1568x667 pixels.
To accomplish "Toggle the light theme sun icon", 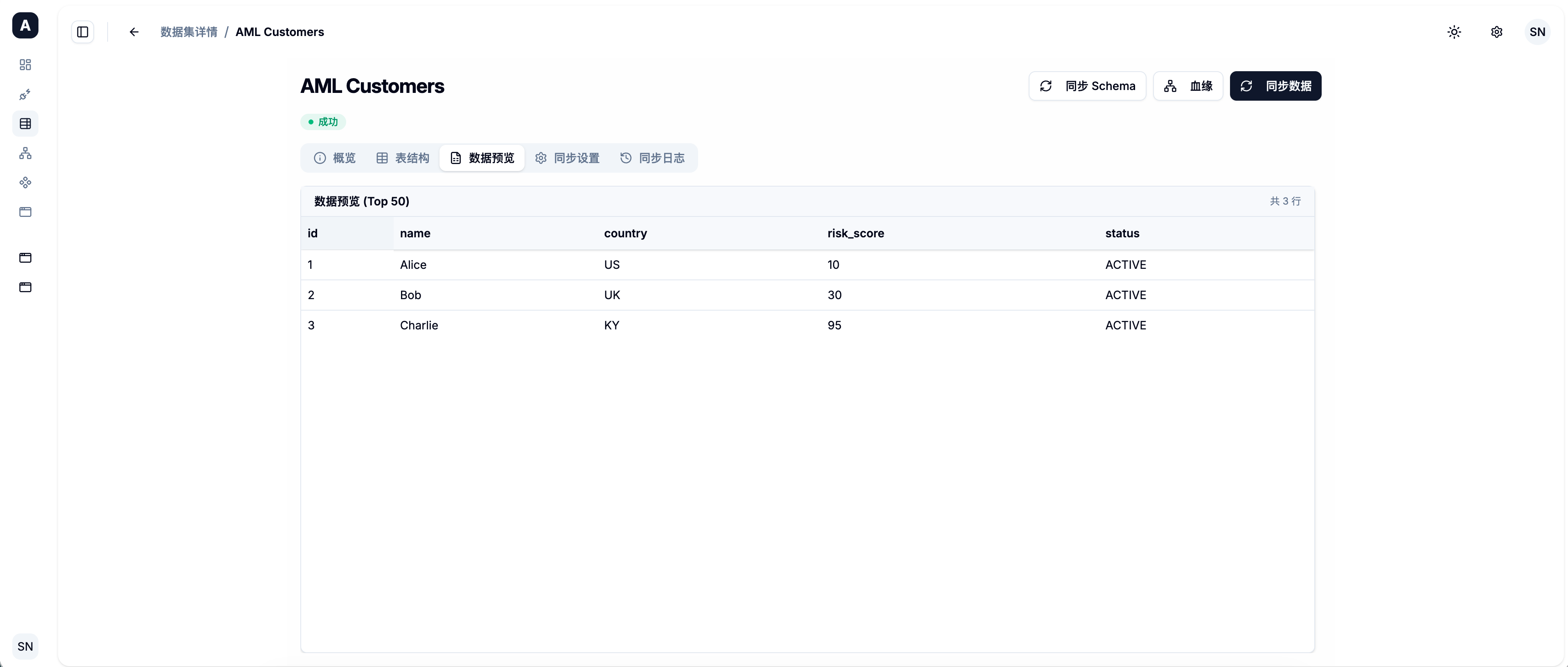I will [1454, 32].
